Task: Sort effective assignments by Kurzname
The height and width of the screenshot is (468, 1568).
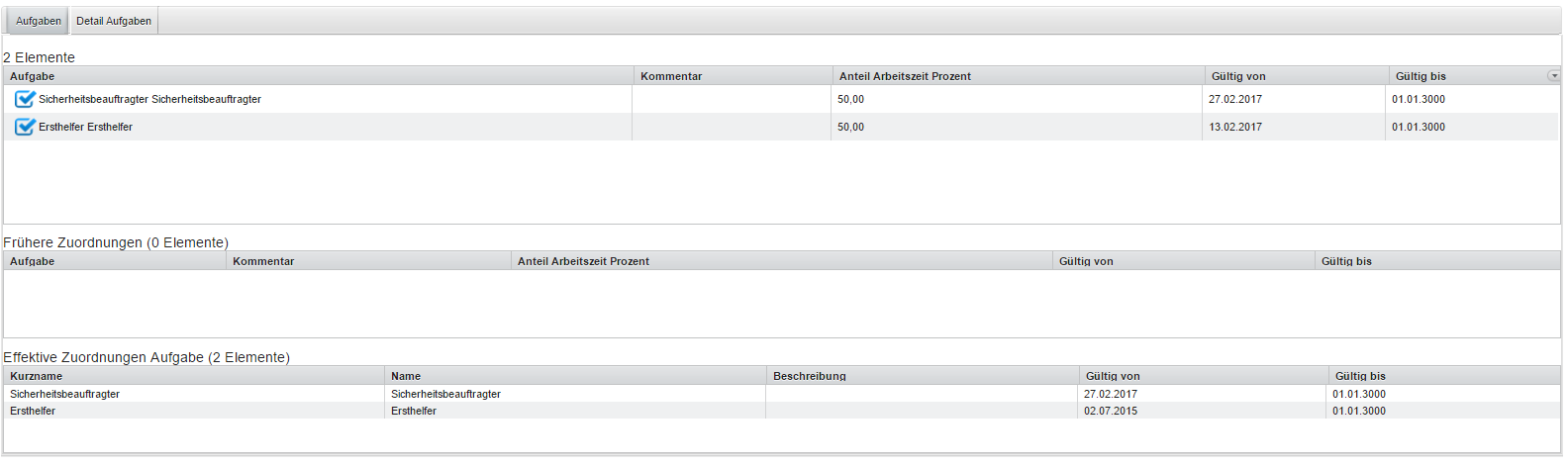Action: click(x=36, y=376)
